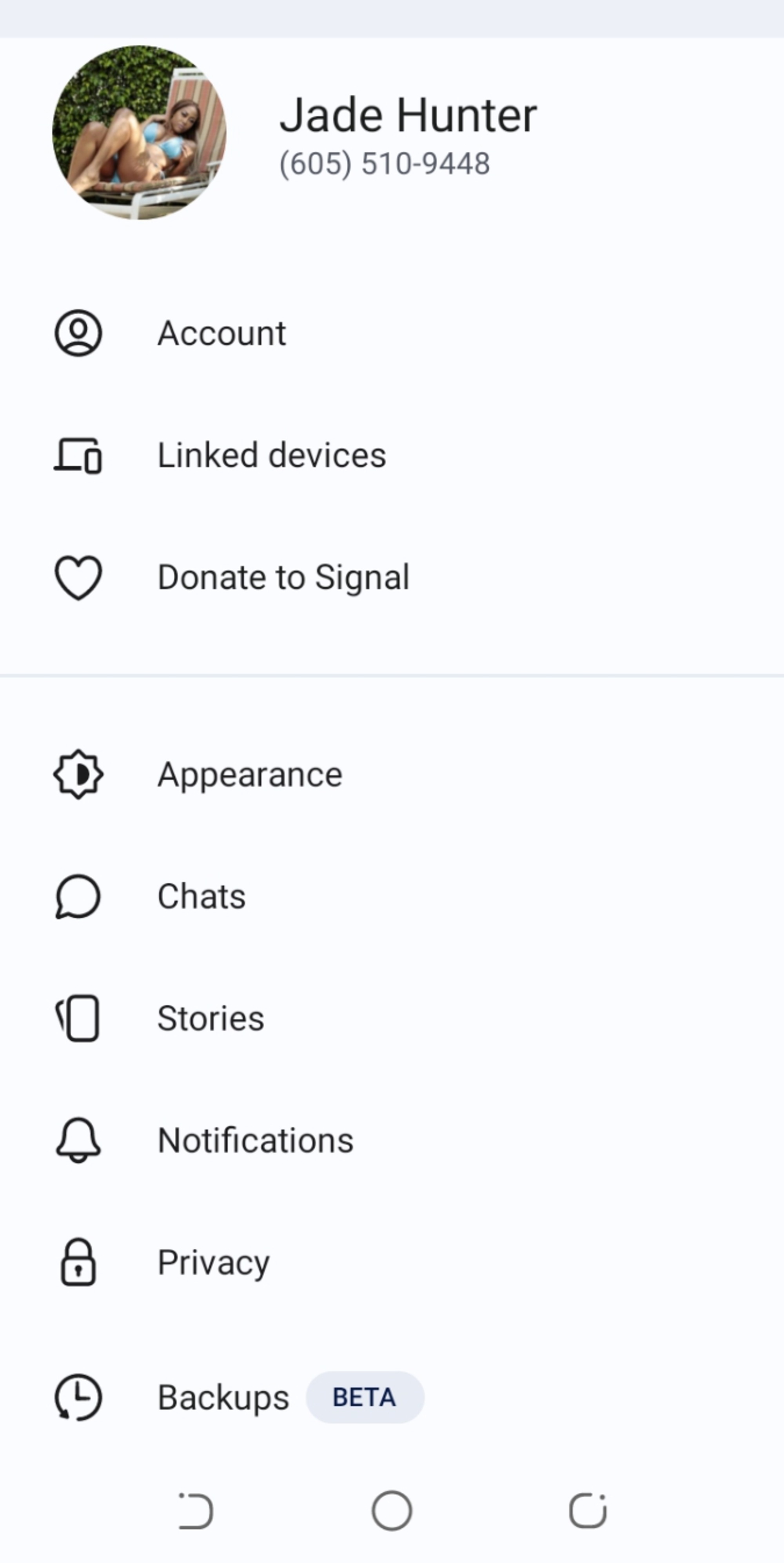Tap the Appearance brightness icon
Screen dimensions: 784x1563
click(78, 774)
